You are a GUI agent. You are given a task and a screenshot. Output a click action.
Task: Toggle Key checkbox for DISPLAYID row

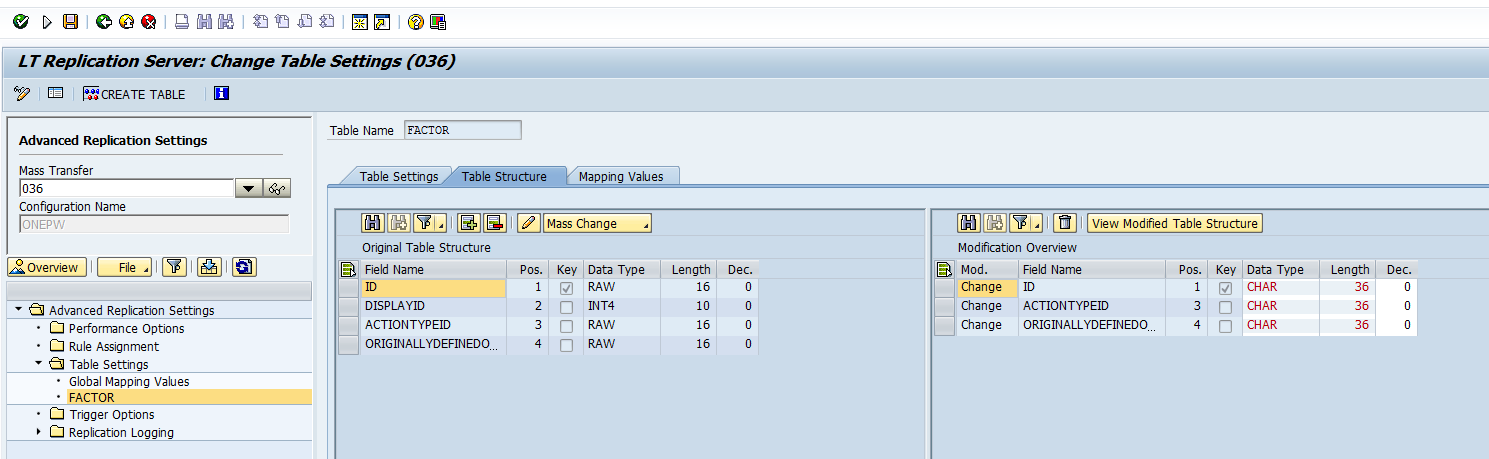click(567, 306)
